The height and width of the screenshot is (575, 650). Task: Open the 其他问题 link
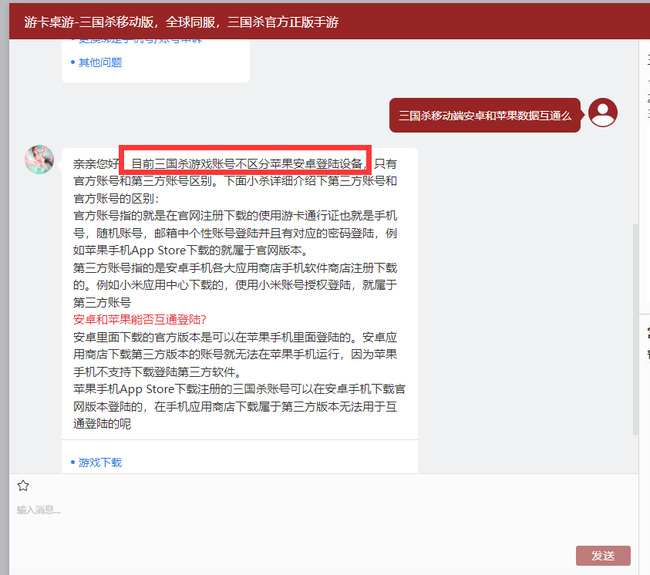click(100, 63)
